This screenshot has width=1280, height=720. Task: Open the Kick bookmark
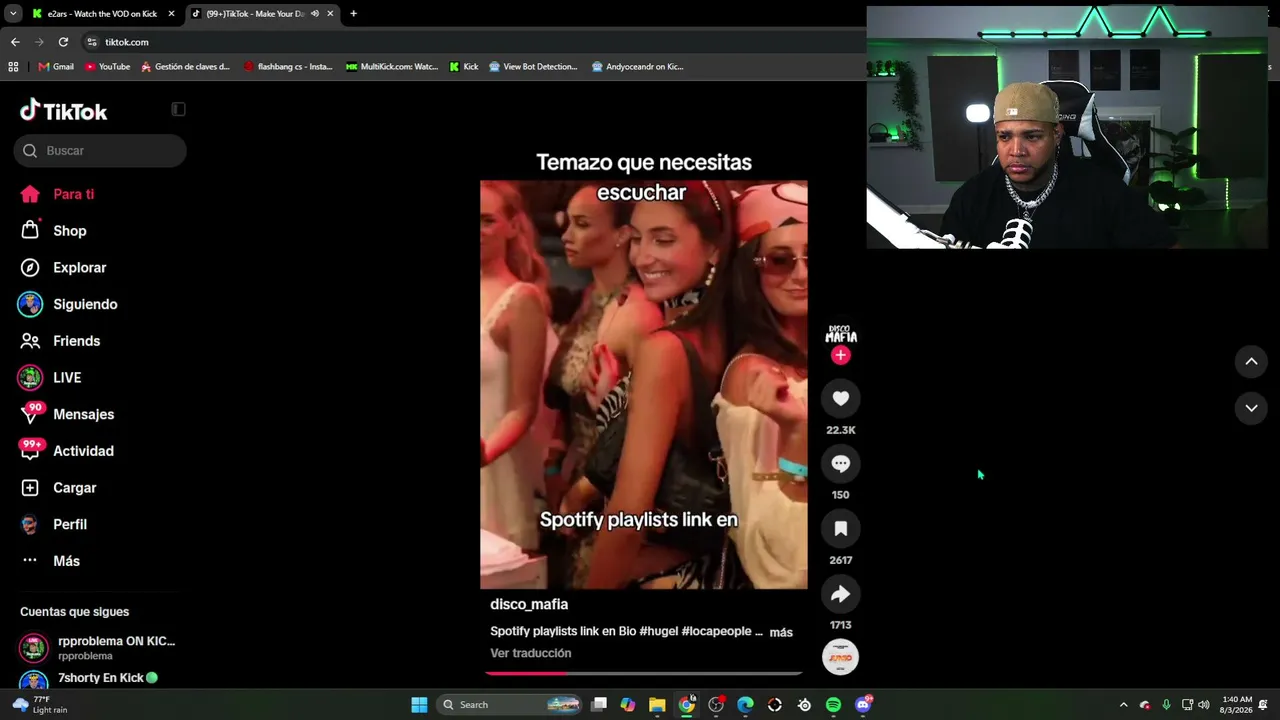tap(464, 67)
